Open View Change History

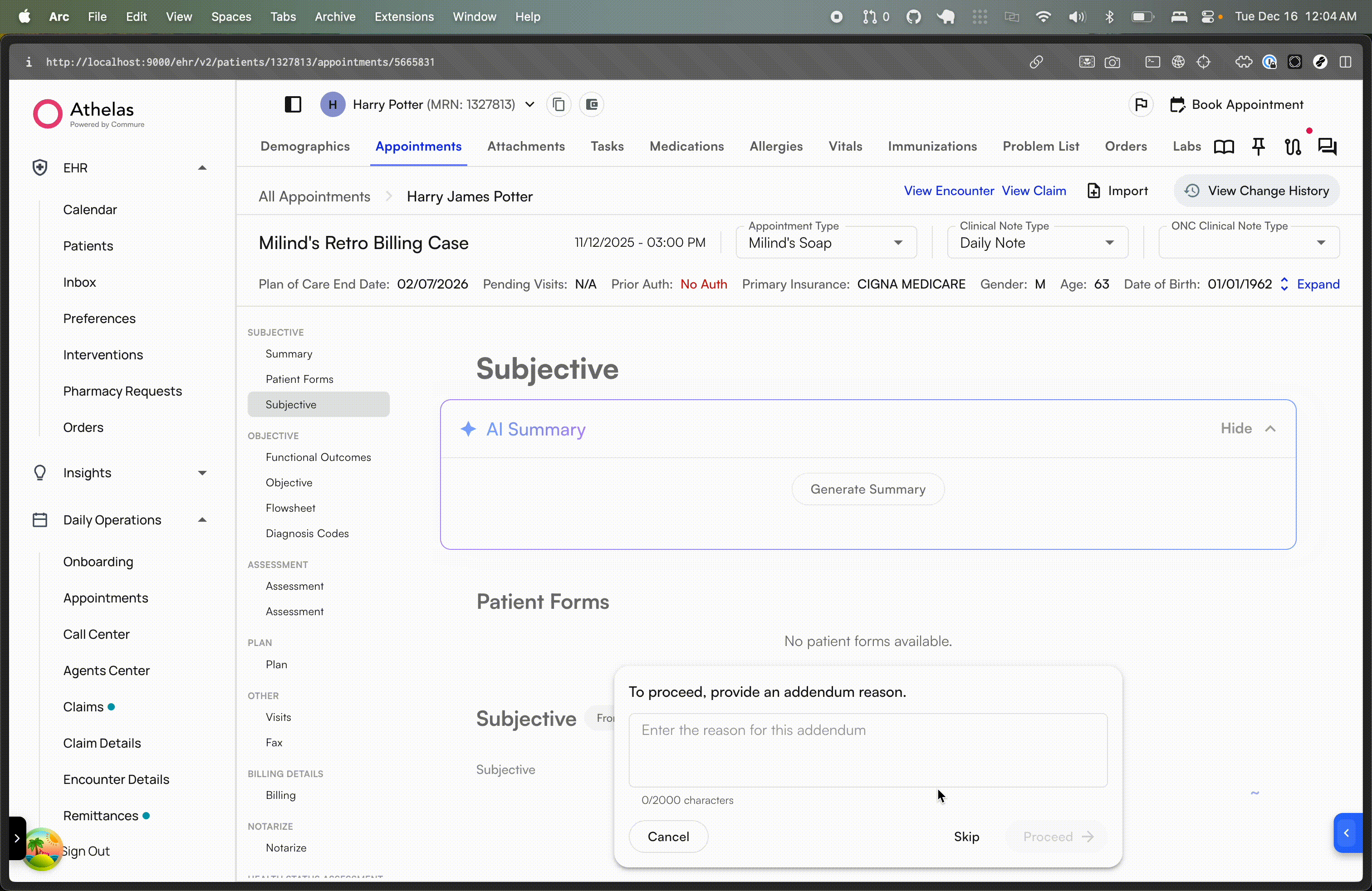(x=1257, y=191)
